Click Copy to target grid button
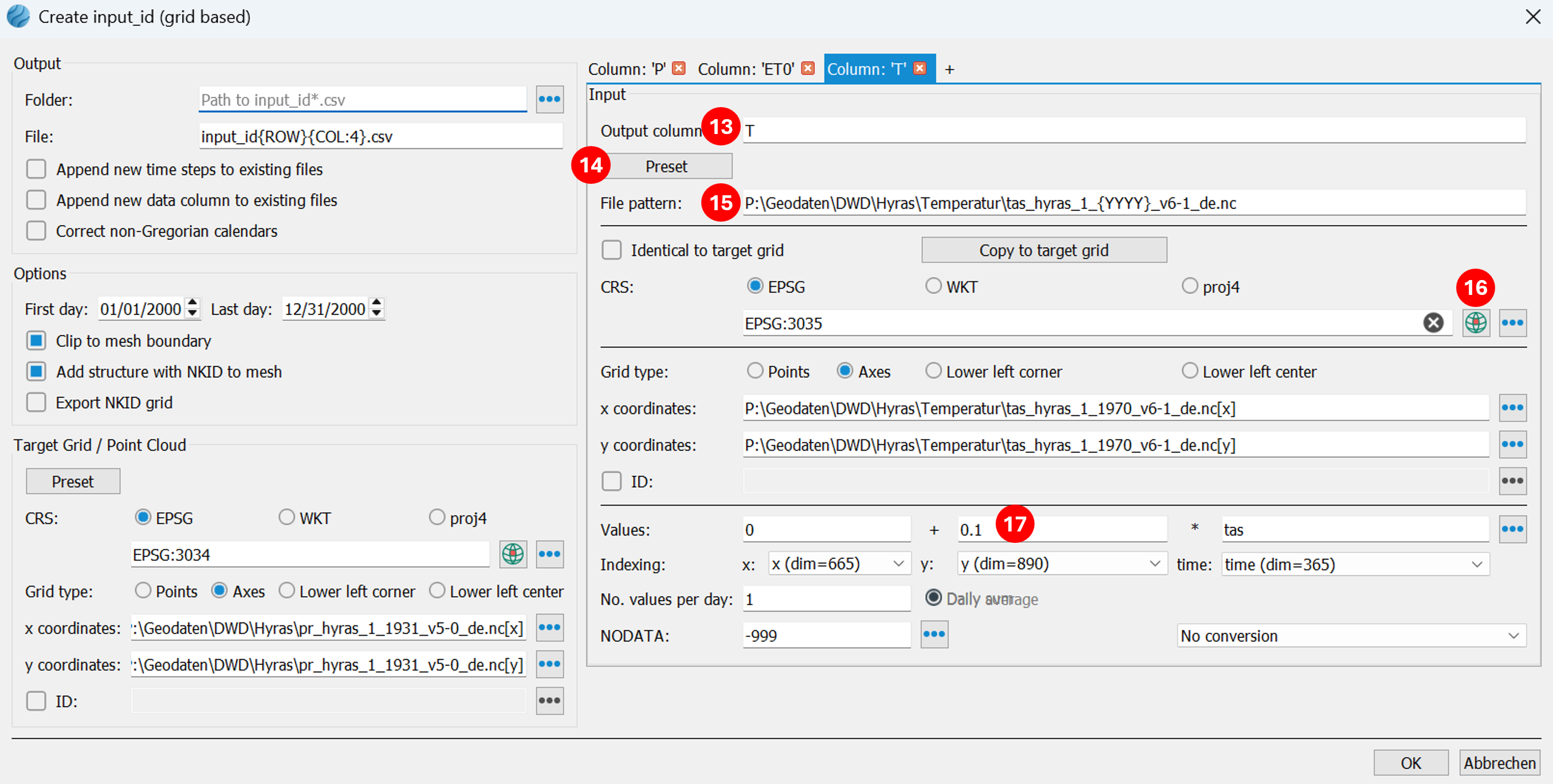Viewport: 1553px width, 784px height. pyautogui.click(x=1044, y=250)
